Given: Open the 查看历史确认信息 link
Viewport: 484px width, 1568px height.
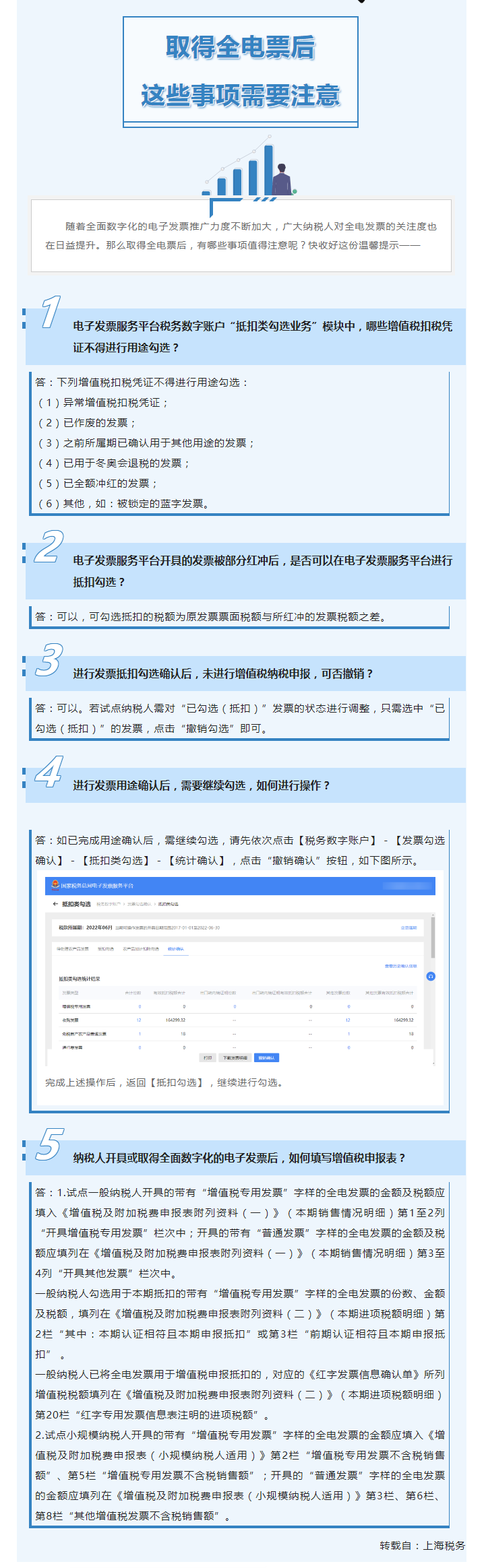Looking at the screenshot, I should point(401,966).
